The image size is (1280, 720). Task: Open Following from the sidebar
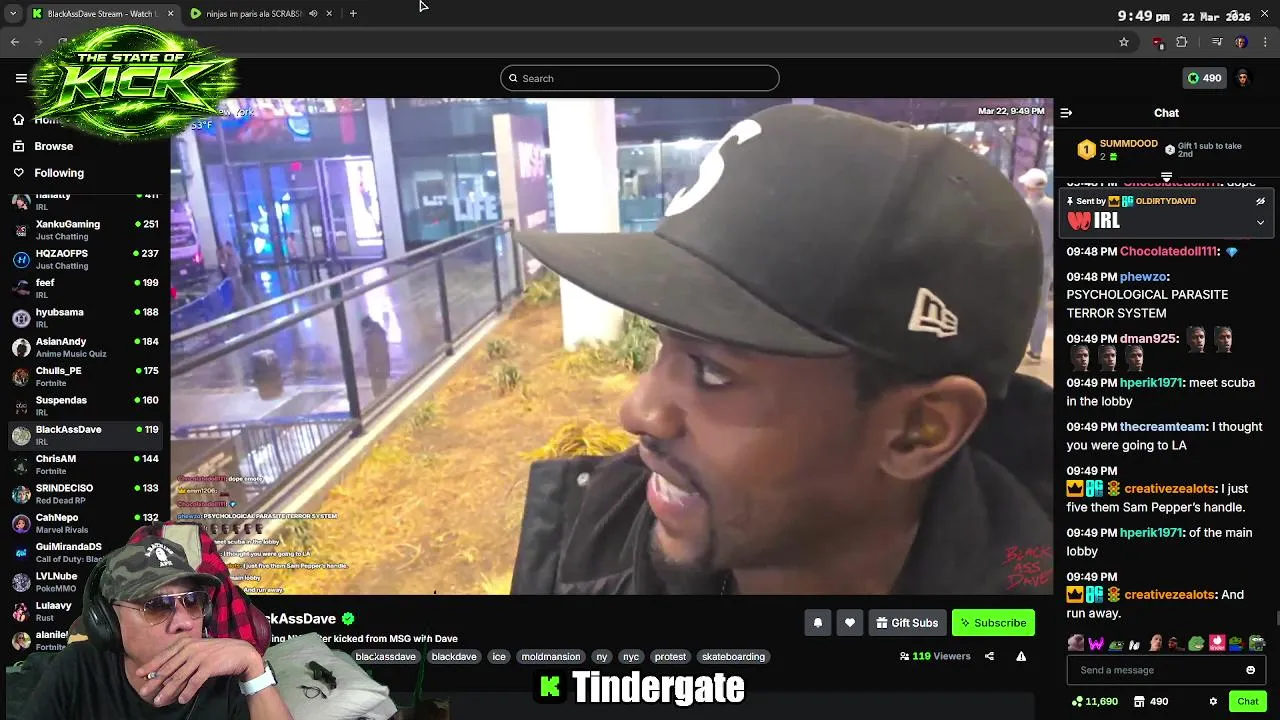(x=59, y=173)
